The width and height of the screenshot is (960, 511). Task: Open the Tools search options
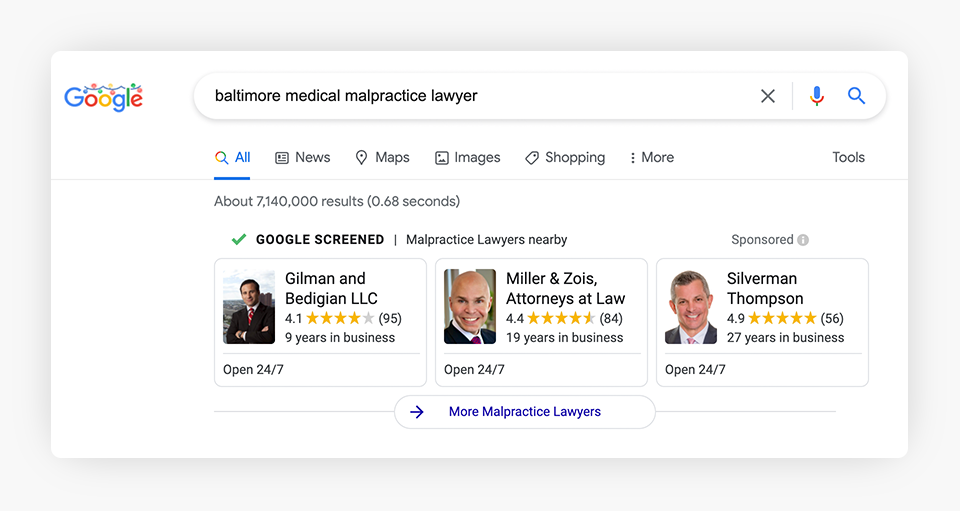pyautogui.click(x=848, y=158)
